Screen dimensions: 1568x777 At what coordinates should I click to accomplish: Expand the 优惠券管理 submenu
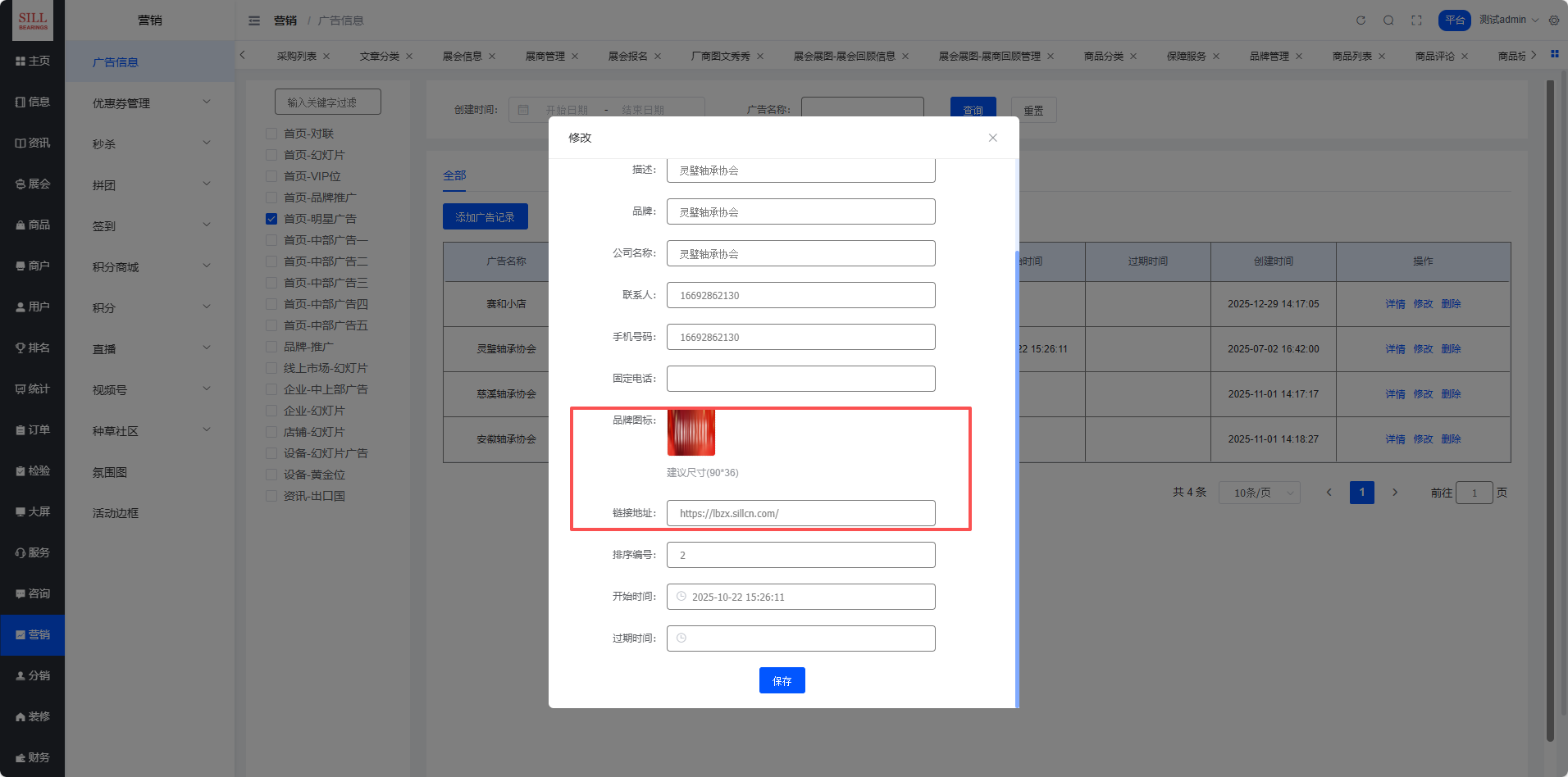click(x=207, y=102)
